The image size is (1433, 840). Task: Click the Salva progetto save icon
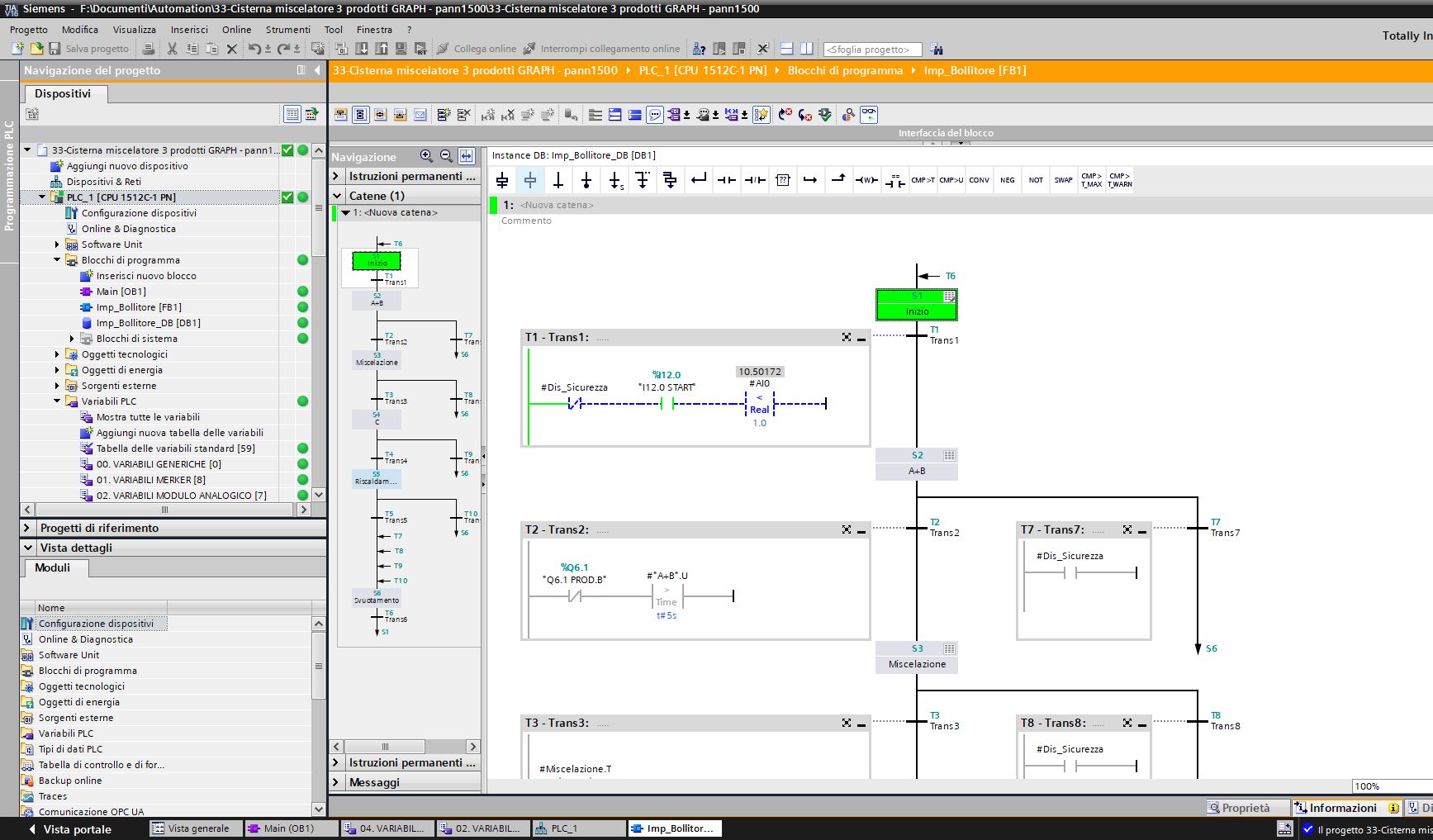coord(55,49)
